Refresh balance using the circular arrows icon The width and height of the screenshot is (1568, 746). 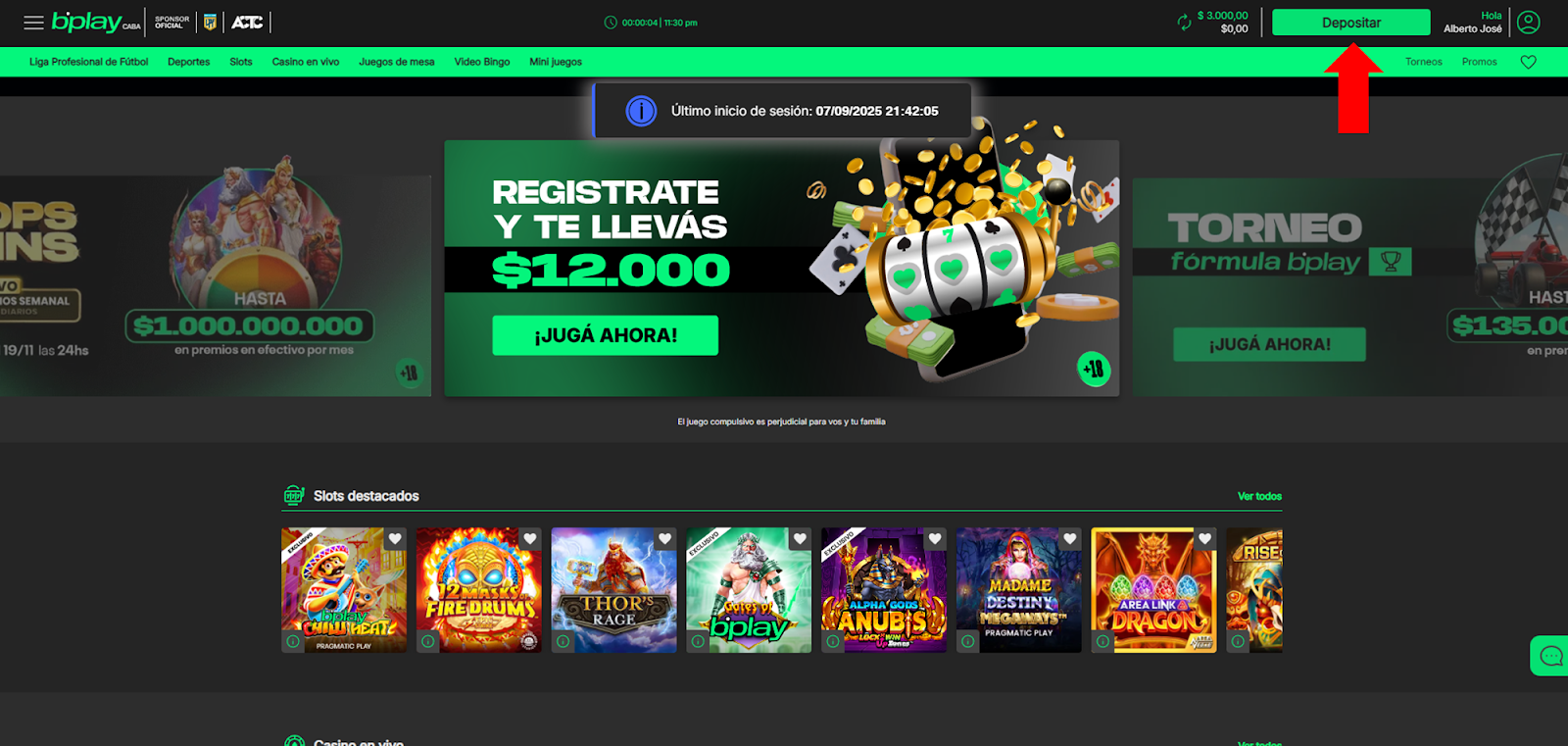[1184, 23]
